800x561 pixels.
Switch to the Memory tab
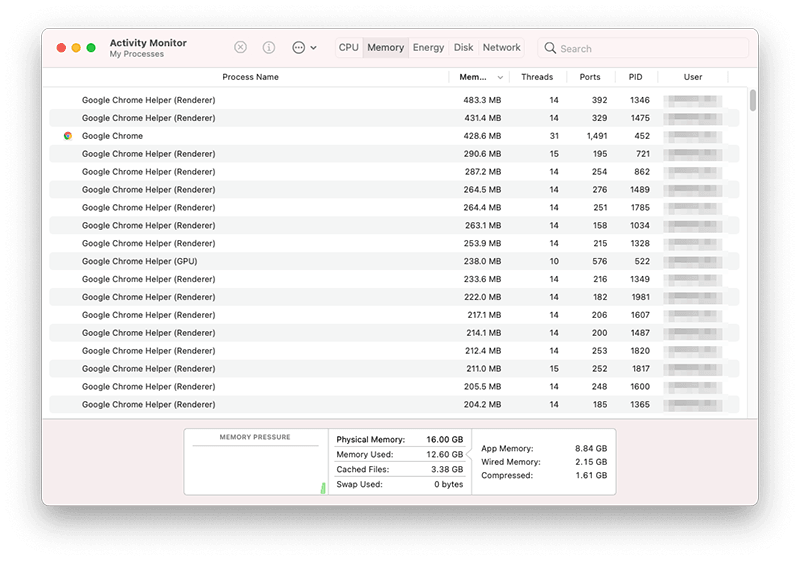[x=386, y=47]
